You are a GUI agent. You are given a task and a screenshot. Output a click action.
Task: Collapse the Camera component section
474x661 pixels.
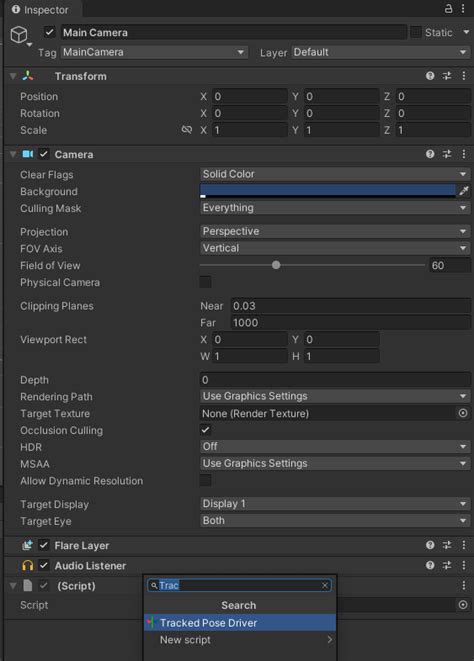pyautogui.click(x=13, y=154)
